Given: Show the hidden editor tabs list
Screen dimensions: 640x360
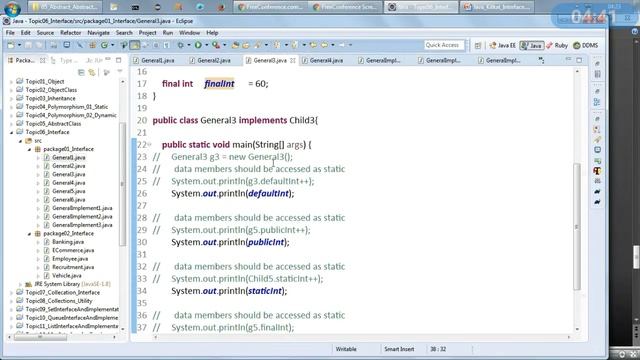Looking at the screenshot, I should (541, 60).
